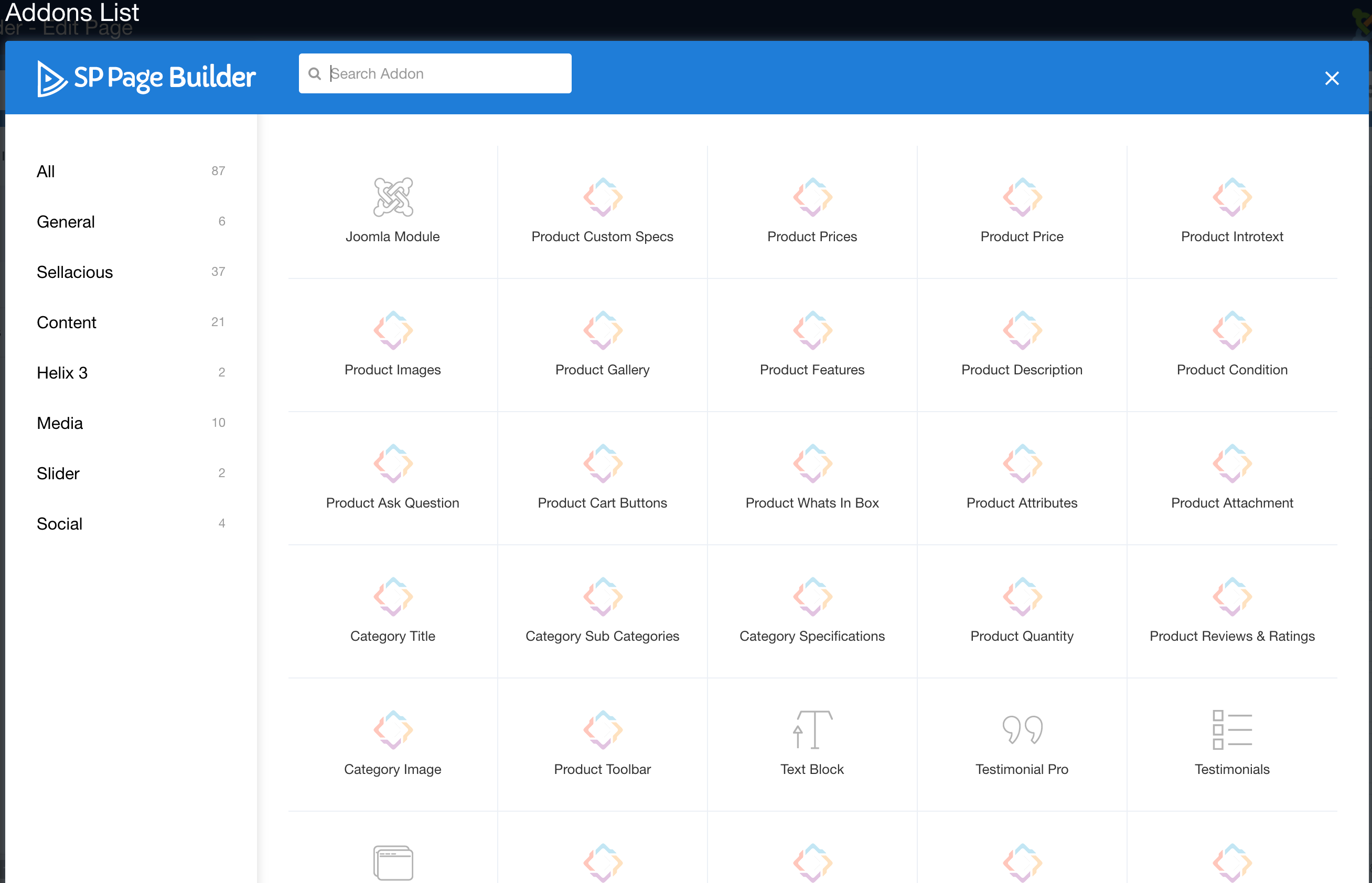This screenshot has width=1372, height=883.
Task: Pick the Testimonial Pro quote icon
Action: 1022,729
